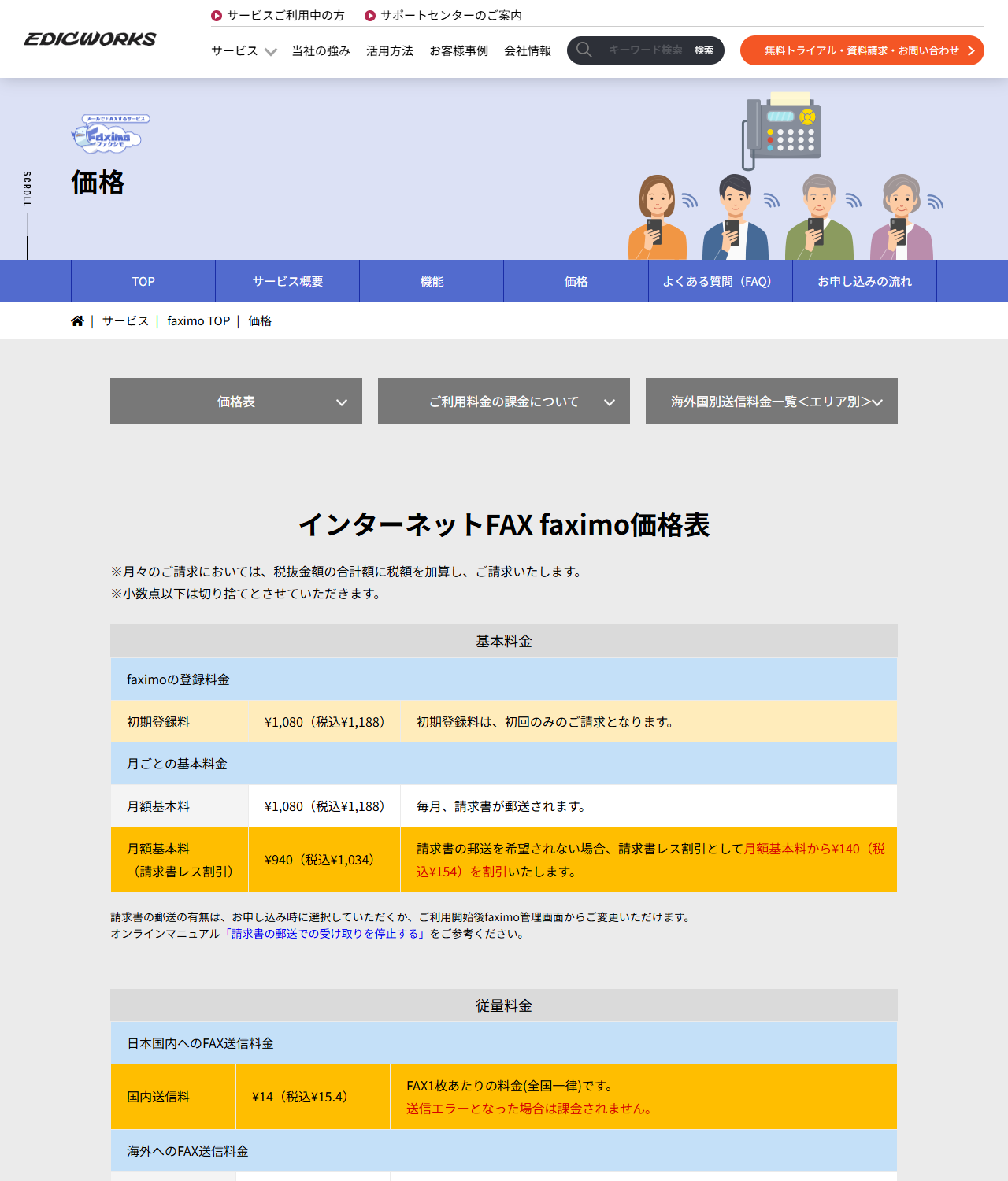Screen dimensions: 1008x1181
Task: Expand the ご利用料金の課金について anchor button
Action: 504,402
